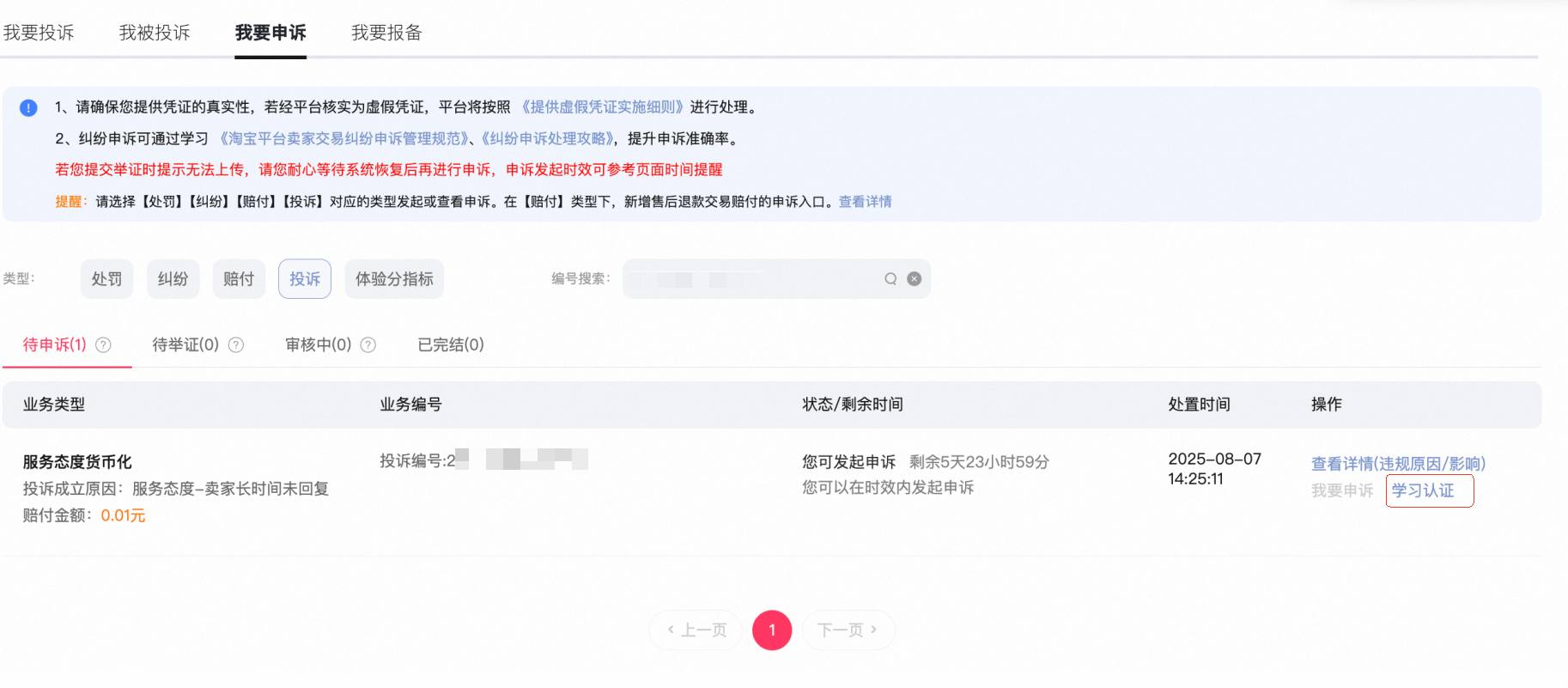
Task: Open the 待举证(0) status tab
Action: click(185, 344)
